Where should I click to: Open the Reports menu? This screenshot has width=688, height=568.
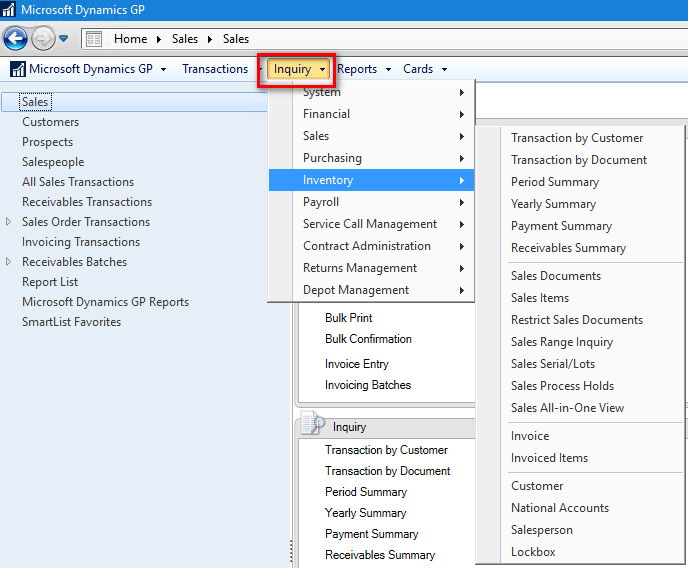364,69
